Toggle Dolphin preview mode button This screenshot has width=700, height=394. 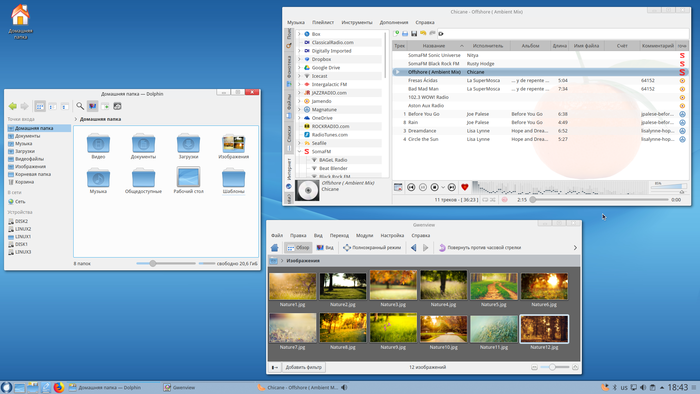(92, 106)
